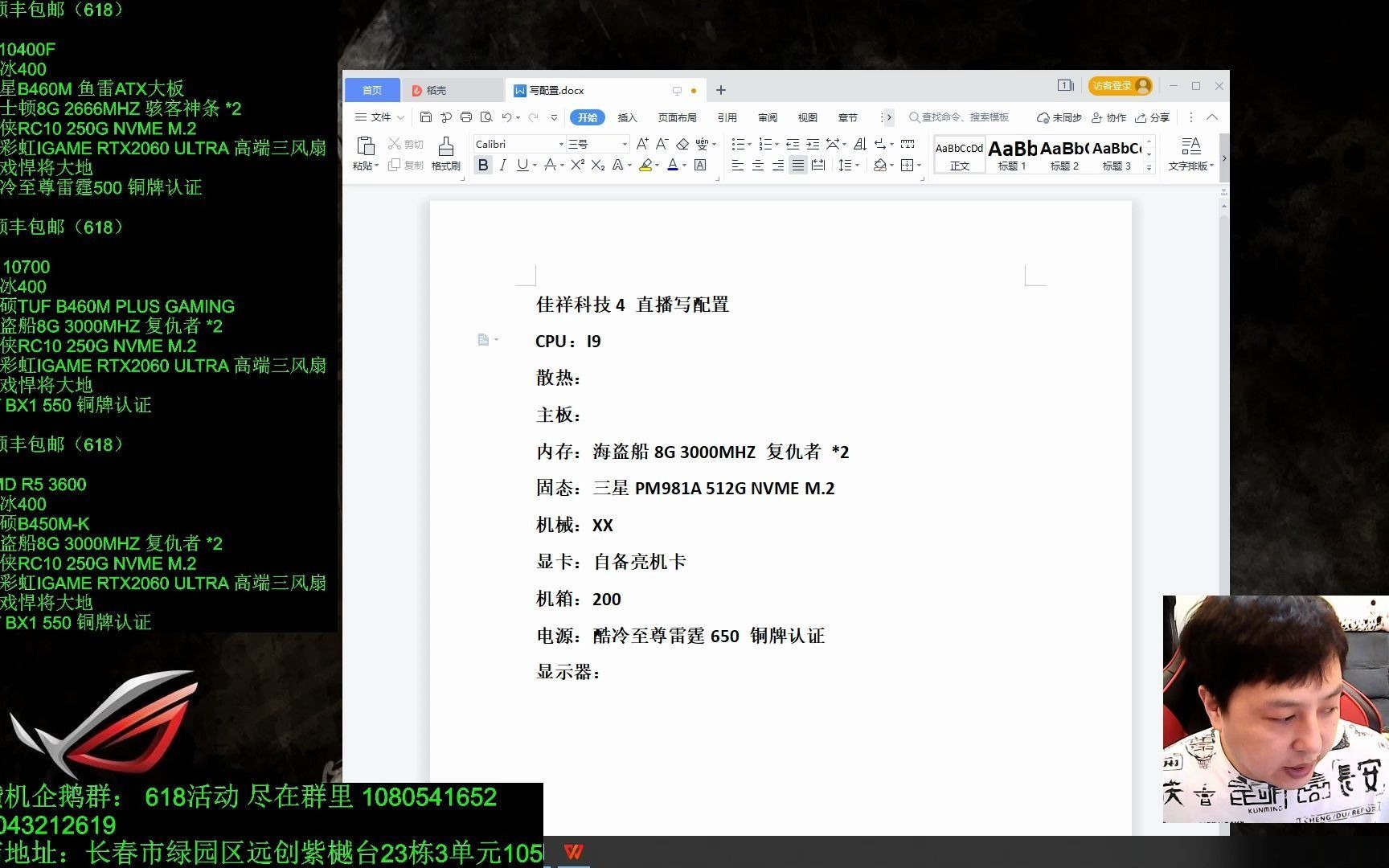
Task: Expand the 文件 file menu
Action: point(380,117)
